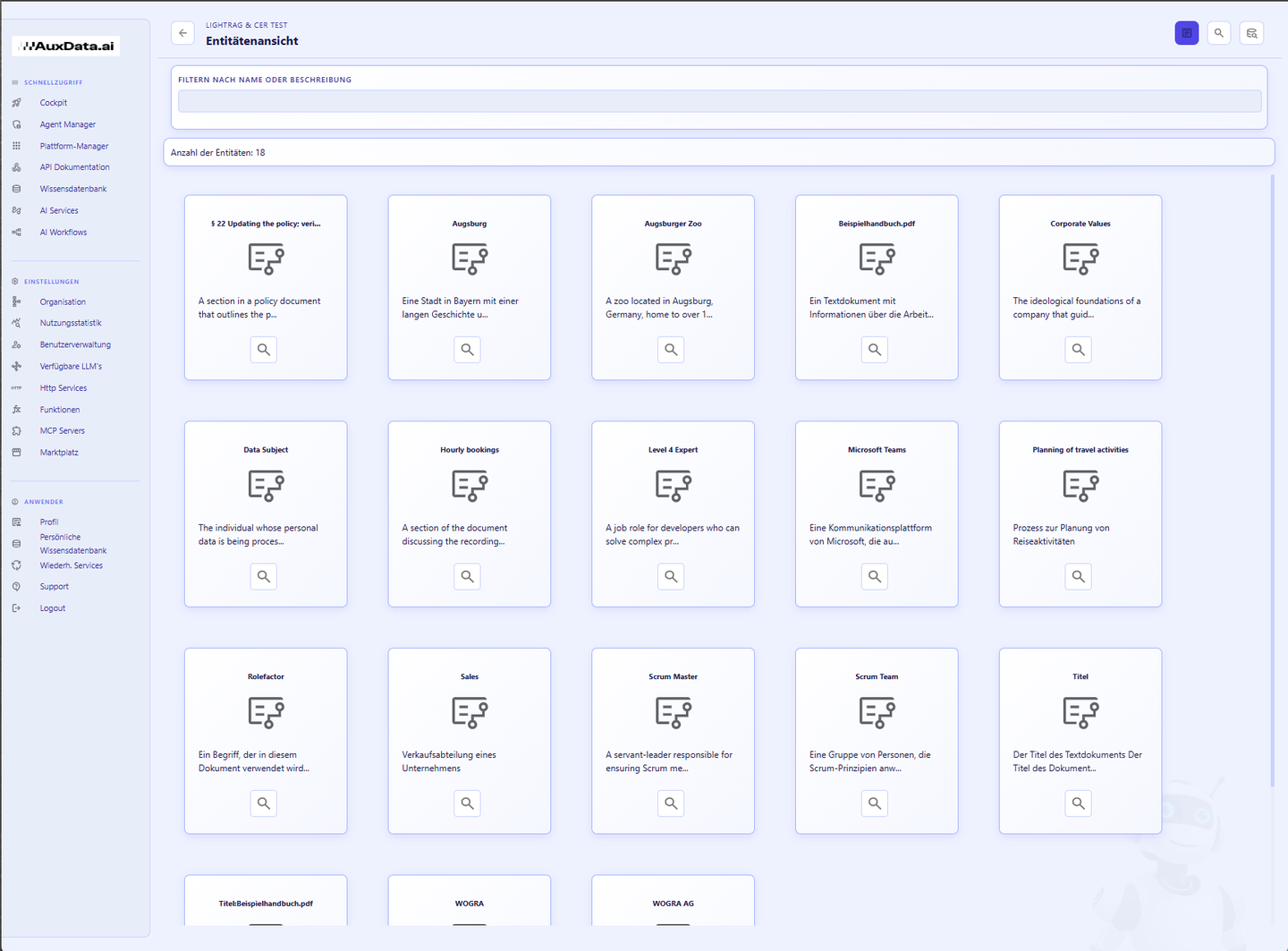Select the Augsburg entity card icon
Viewport: 1288px width, 951px height.
(x=470, y=259)
